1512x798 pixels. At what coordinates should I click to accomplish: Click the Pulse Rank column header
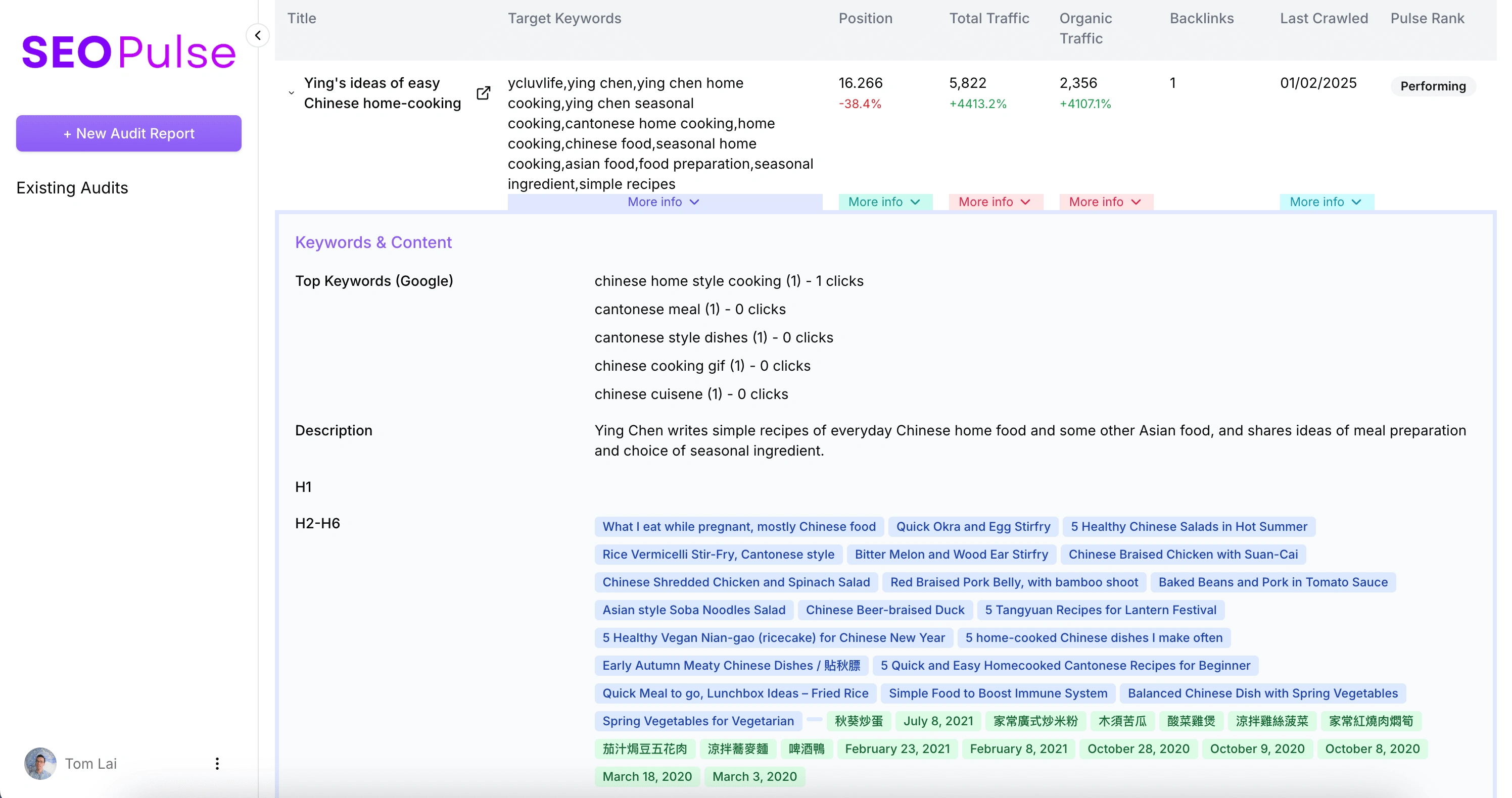pos(1427,18)
